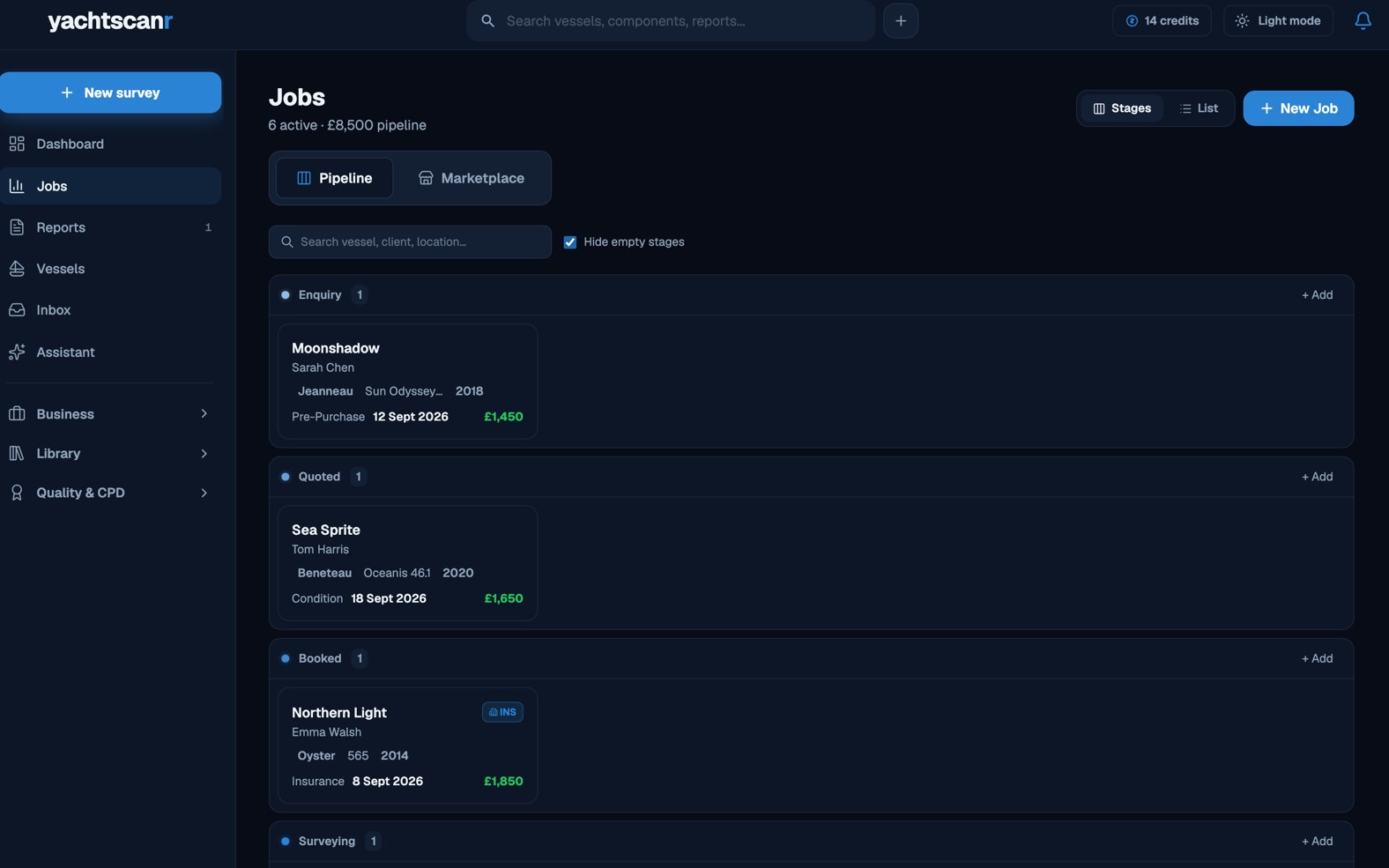This screenshot has width=1389, height=868.
Task: Click the £1,650 price on Sea Sprite
Action: (x=503, y=598)
